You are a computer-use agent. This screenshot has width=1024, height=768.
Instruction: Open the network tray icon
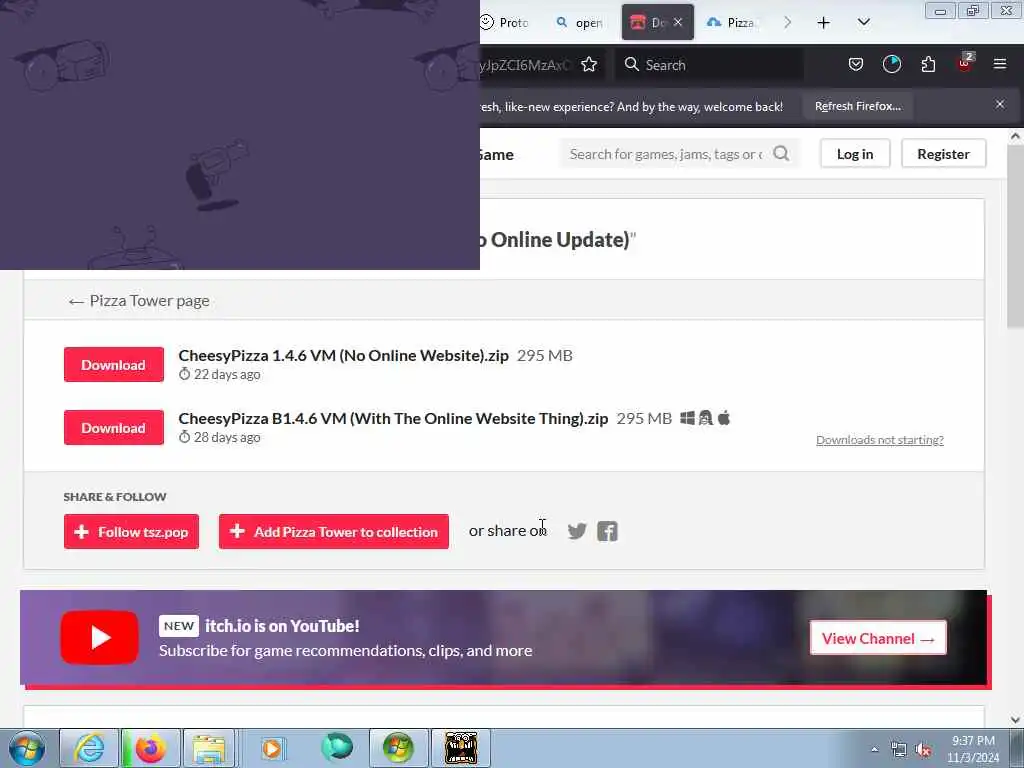click(x=899, y=750)
